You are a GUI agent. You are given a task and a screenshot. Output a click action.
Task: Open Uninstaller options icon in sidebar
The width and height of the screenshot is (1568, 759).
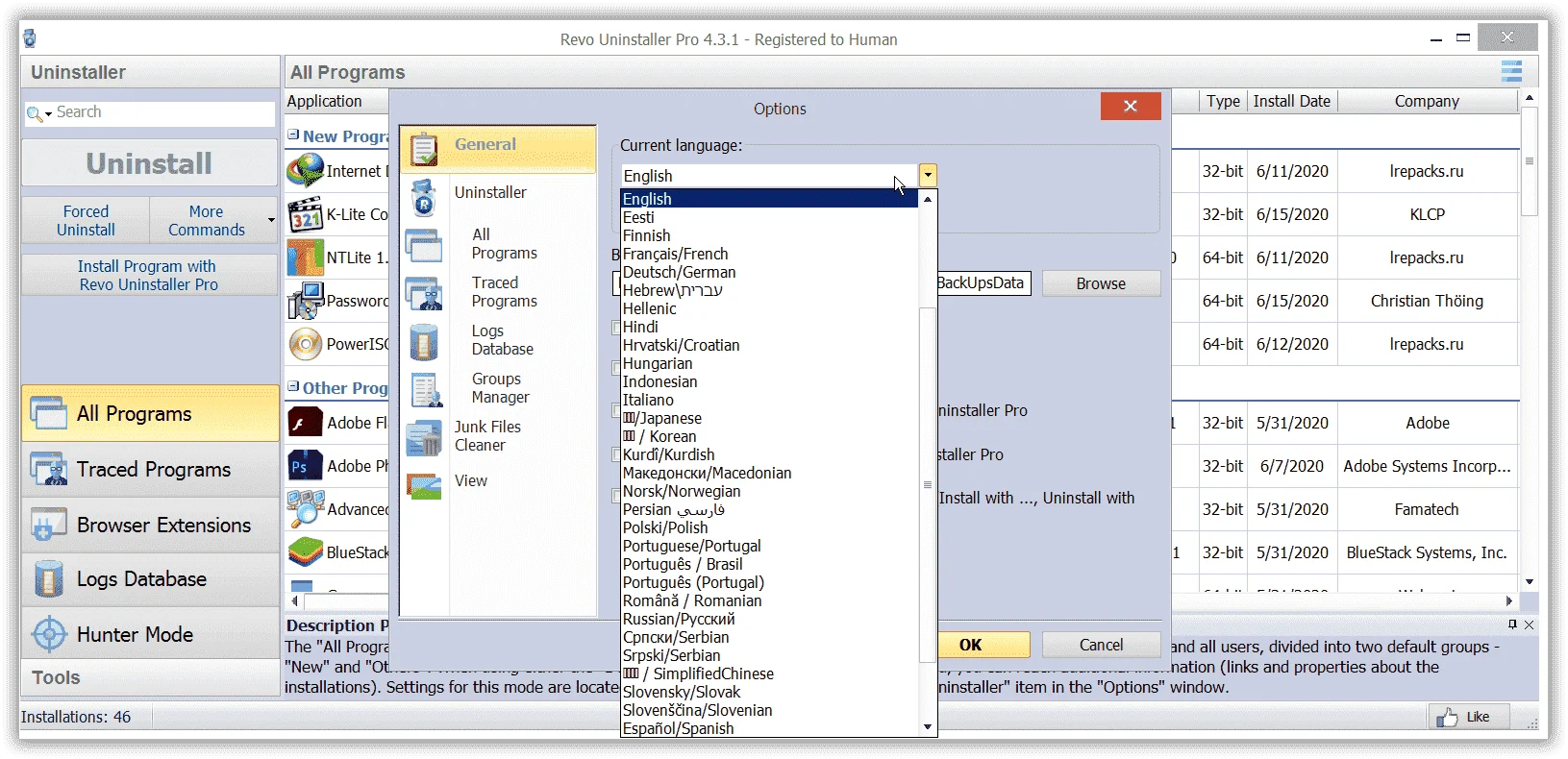pyautogui.click(x=423, y=197)
